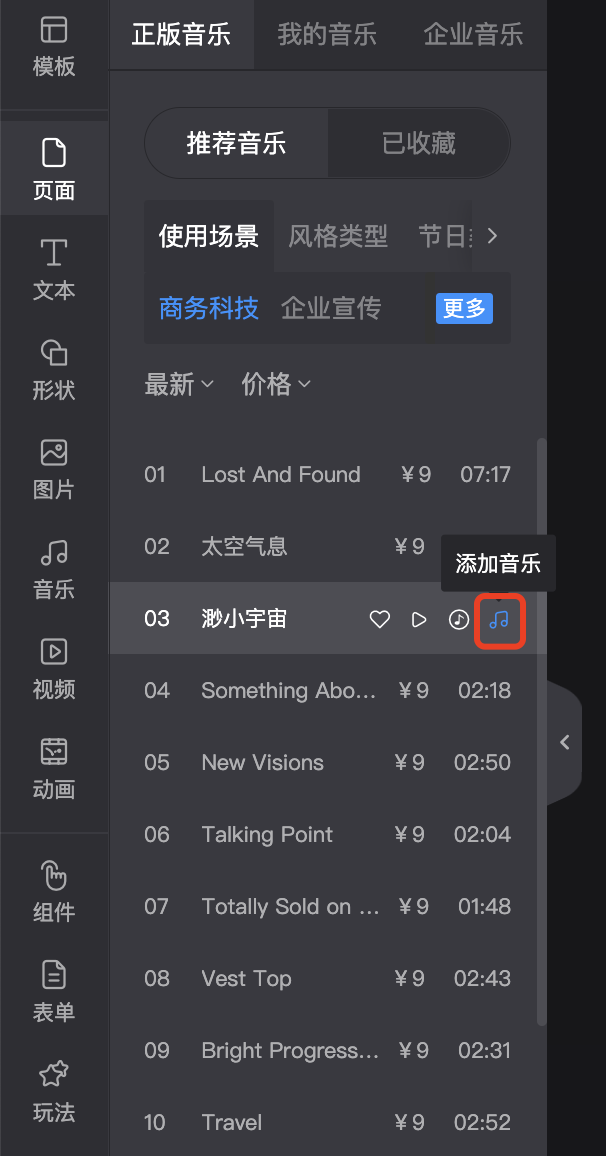This screenshot has height=1156, width=606.
Task: Switch to the 风格类型 tab
Action: 338,236
